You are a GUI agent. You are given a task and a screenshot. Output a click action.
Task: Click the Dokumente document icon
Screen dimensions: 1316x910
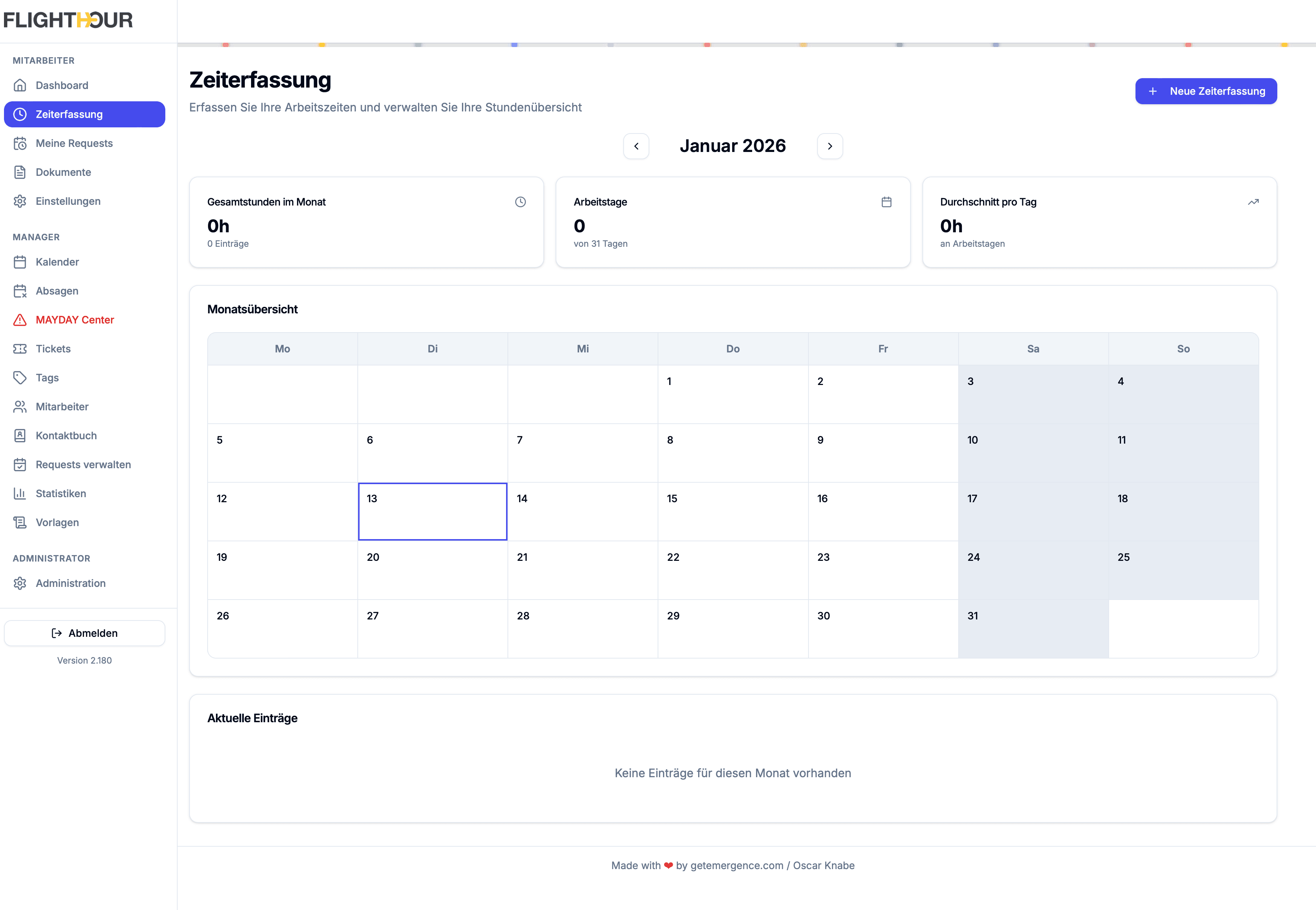coord(21,172)
